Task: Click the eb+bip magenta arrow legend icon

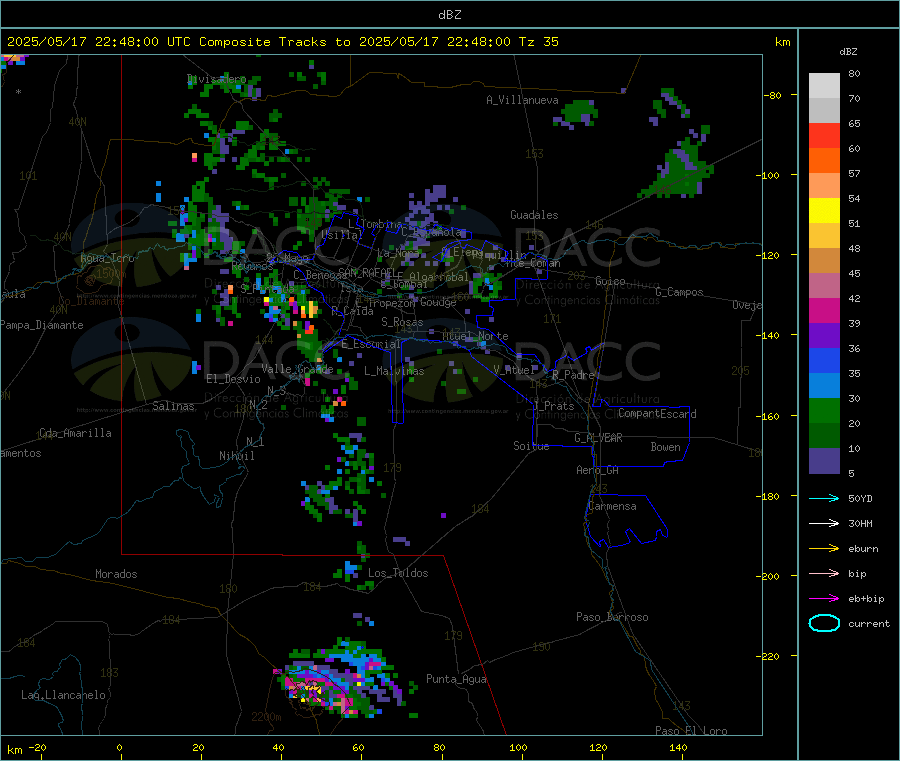Action: coord(824,599)
